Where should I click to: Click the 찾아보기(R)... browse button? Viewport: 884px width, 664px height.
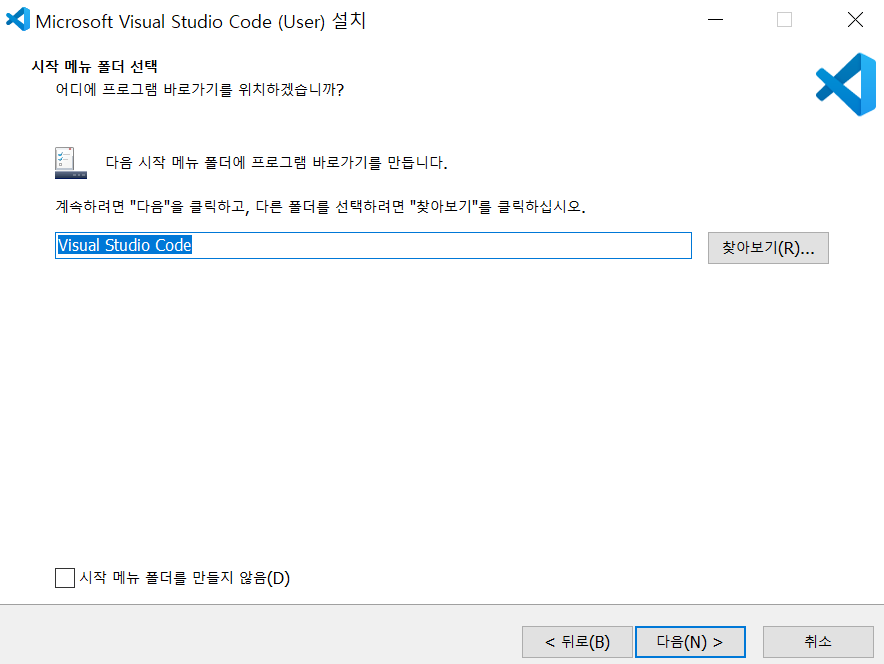click(x=768, y=248)
